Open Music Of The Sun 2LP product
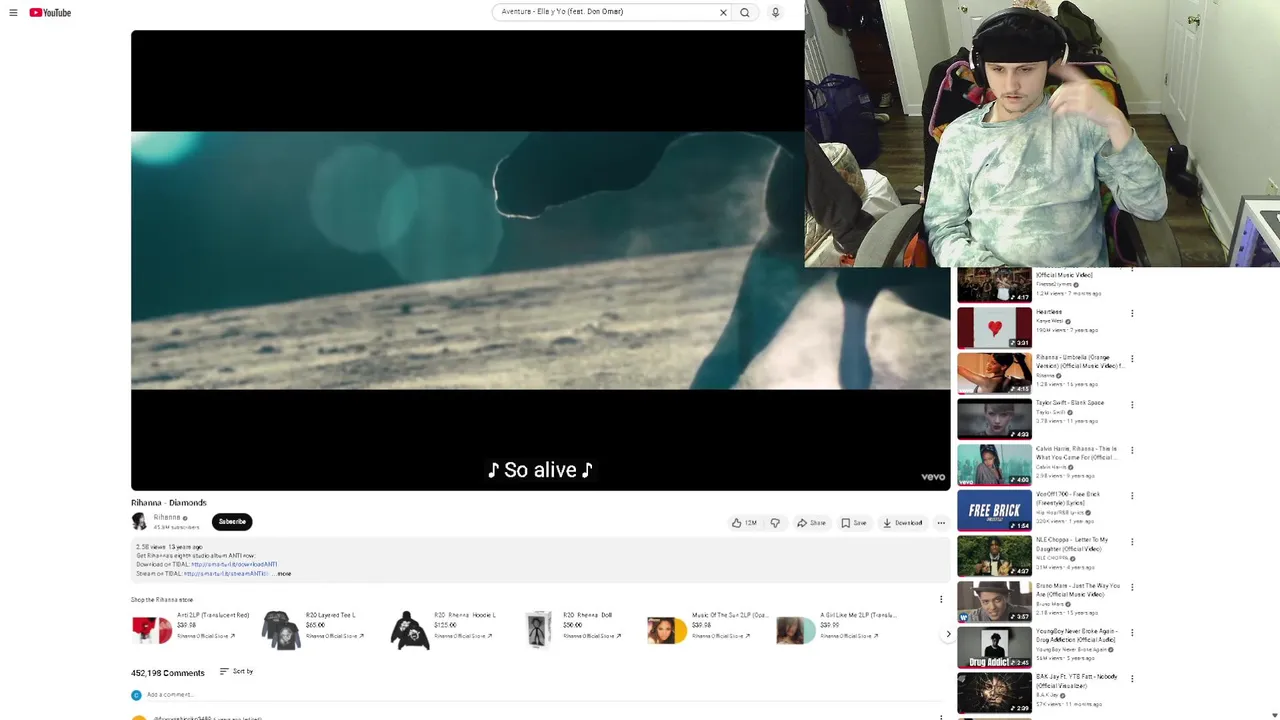Screen dimensions: 1280x720 706,629
